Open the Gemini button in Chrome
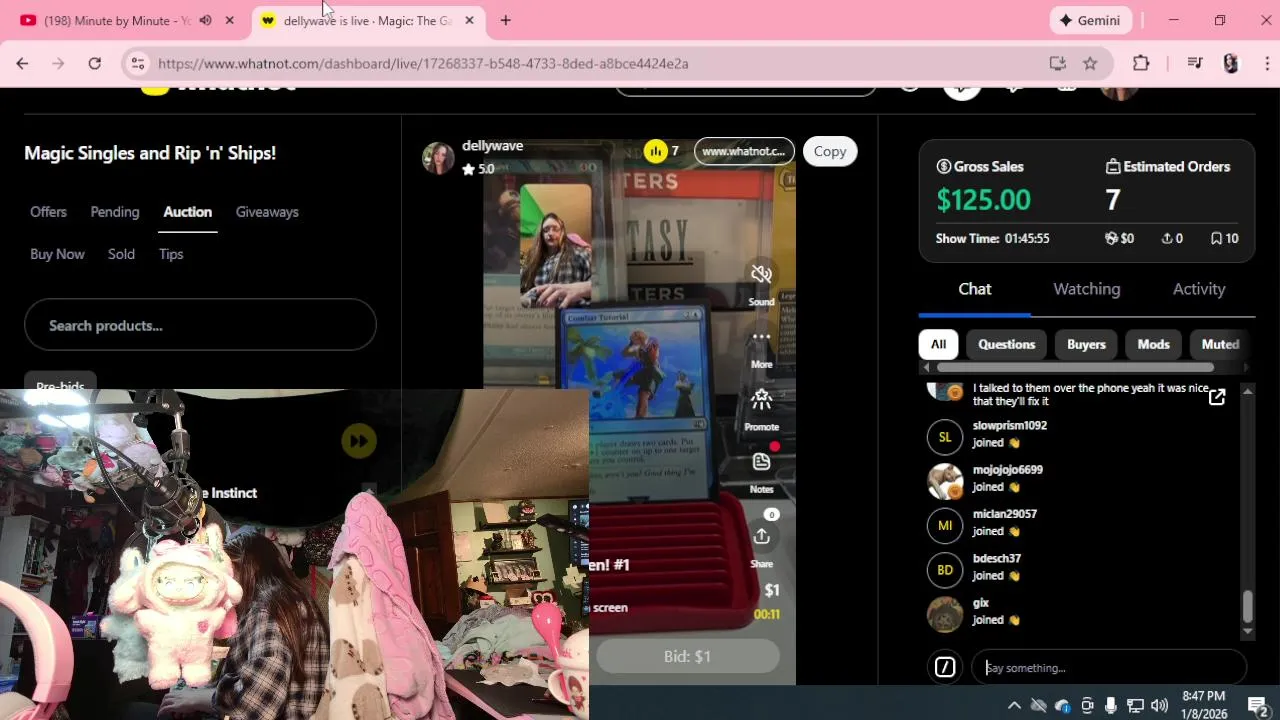This screenshot has width=1280, height=720. [x=1091, y=20]
